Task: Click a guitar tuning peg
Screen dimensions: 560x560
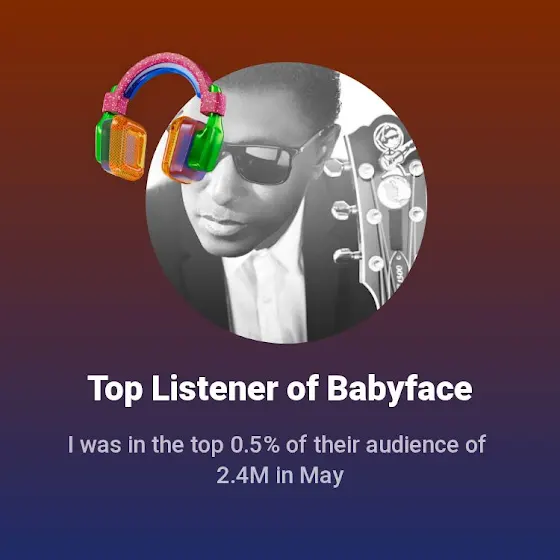Action: coord(346,209)
